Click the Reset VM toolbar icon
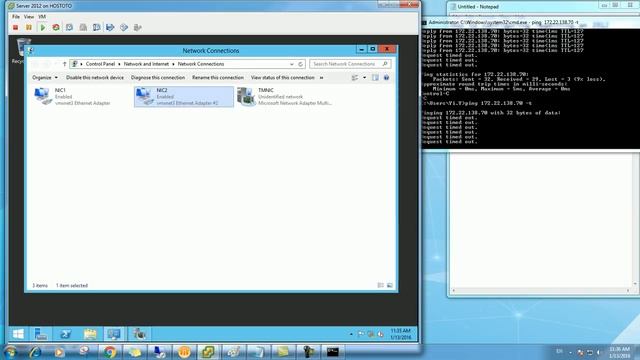640x360 pixels. [x=56, y=27]
